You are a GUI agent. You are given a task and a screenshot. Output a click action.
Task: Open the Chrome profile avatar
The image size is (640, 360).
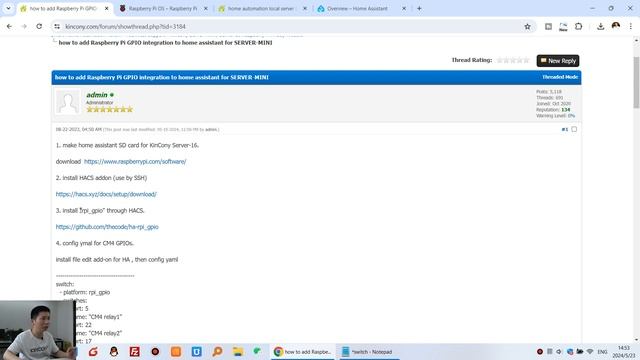click(616, 26)
